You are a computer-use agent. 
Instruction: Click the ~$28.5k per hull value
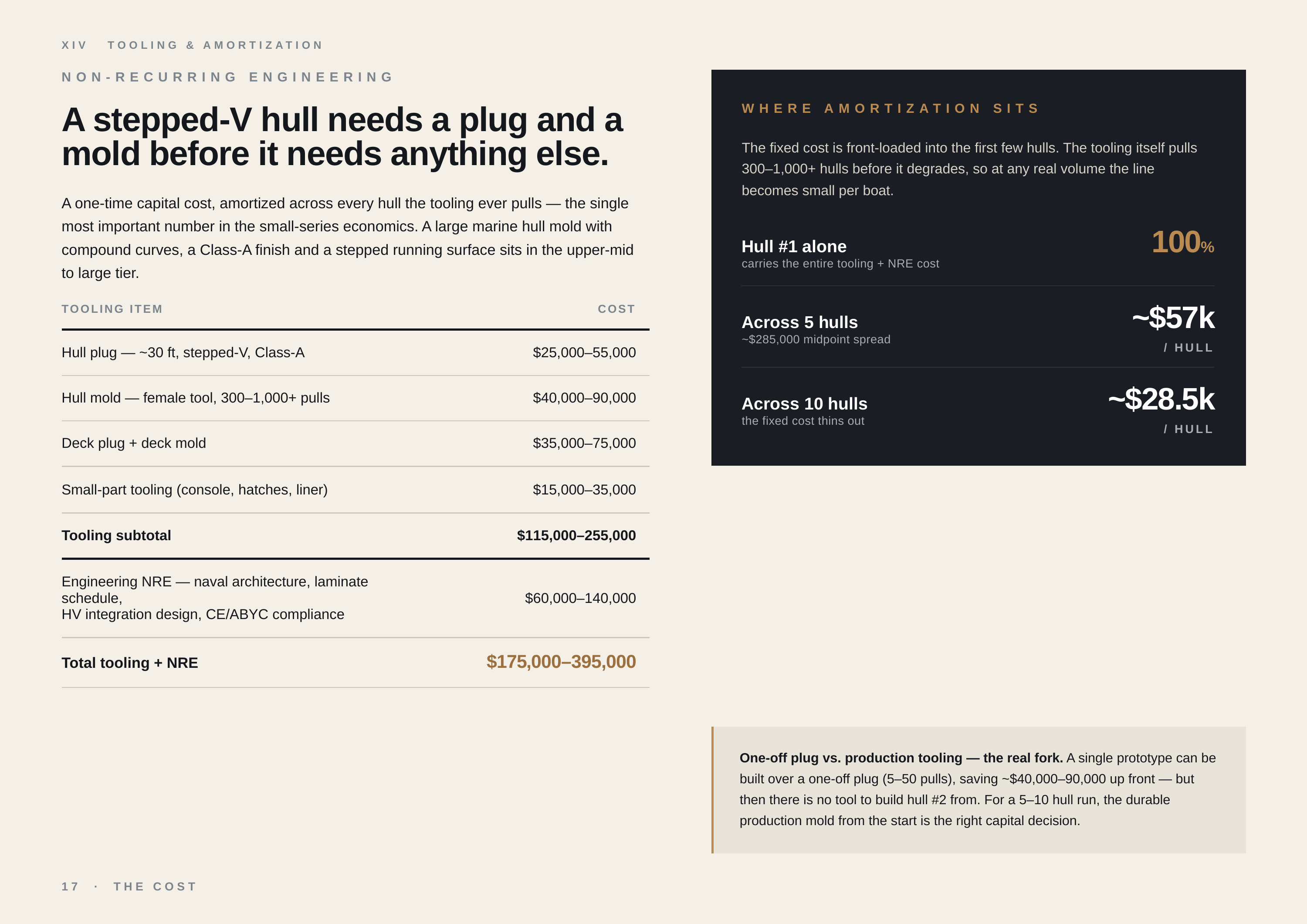click(1161, 399)
